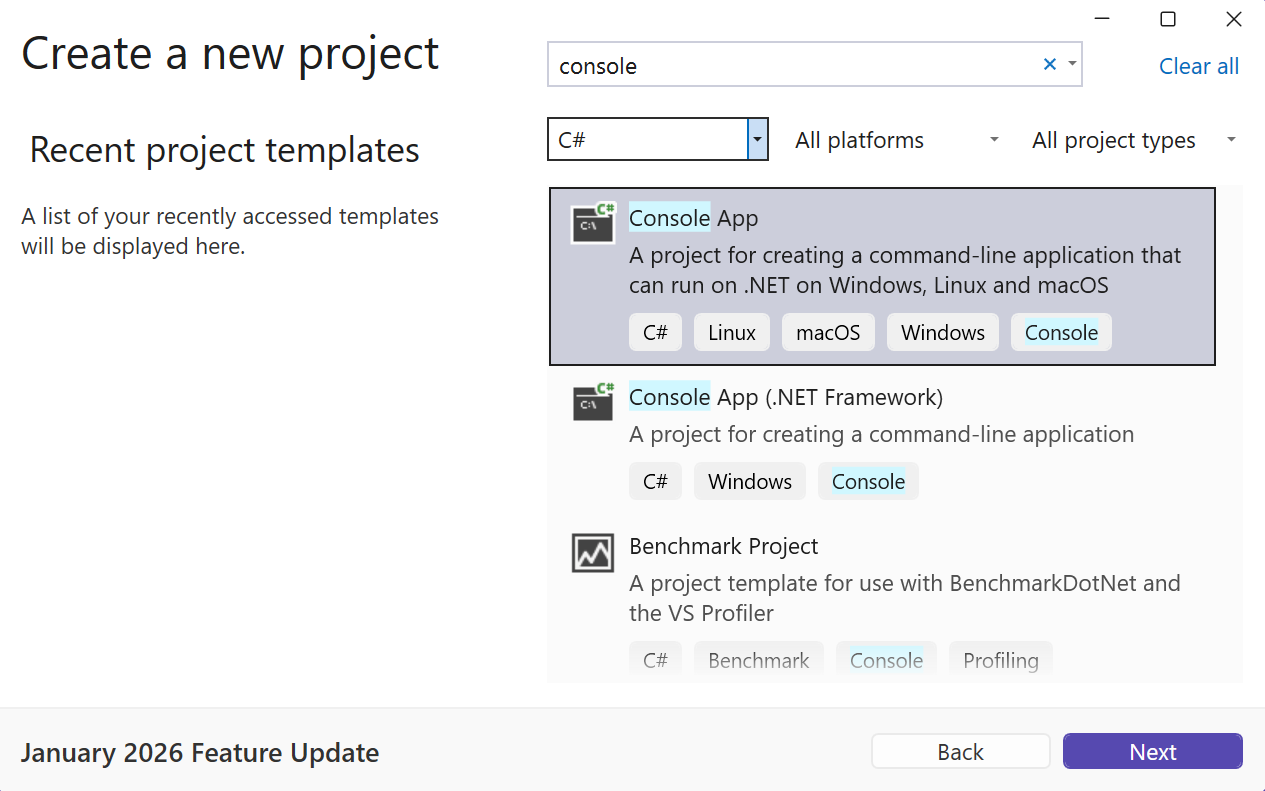Click the C# tag under Console App
This screenshot has width=1265, height=791.
coord(655,331)
